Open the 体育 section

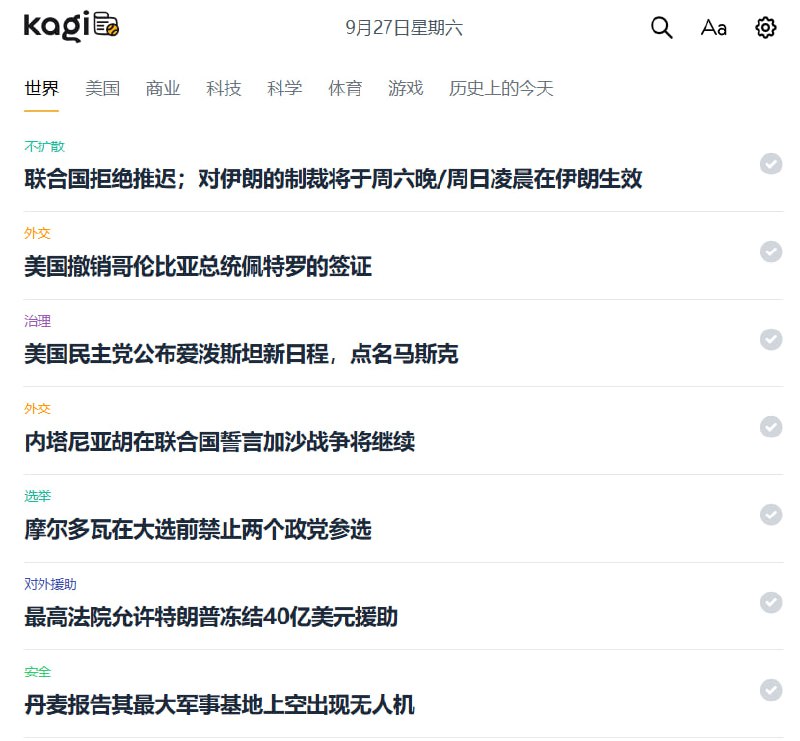point(345,88)
